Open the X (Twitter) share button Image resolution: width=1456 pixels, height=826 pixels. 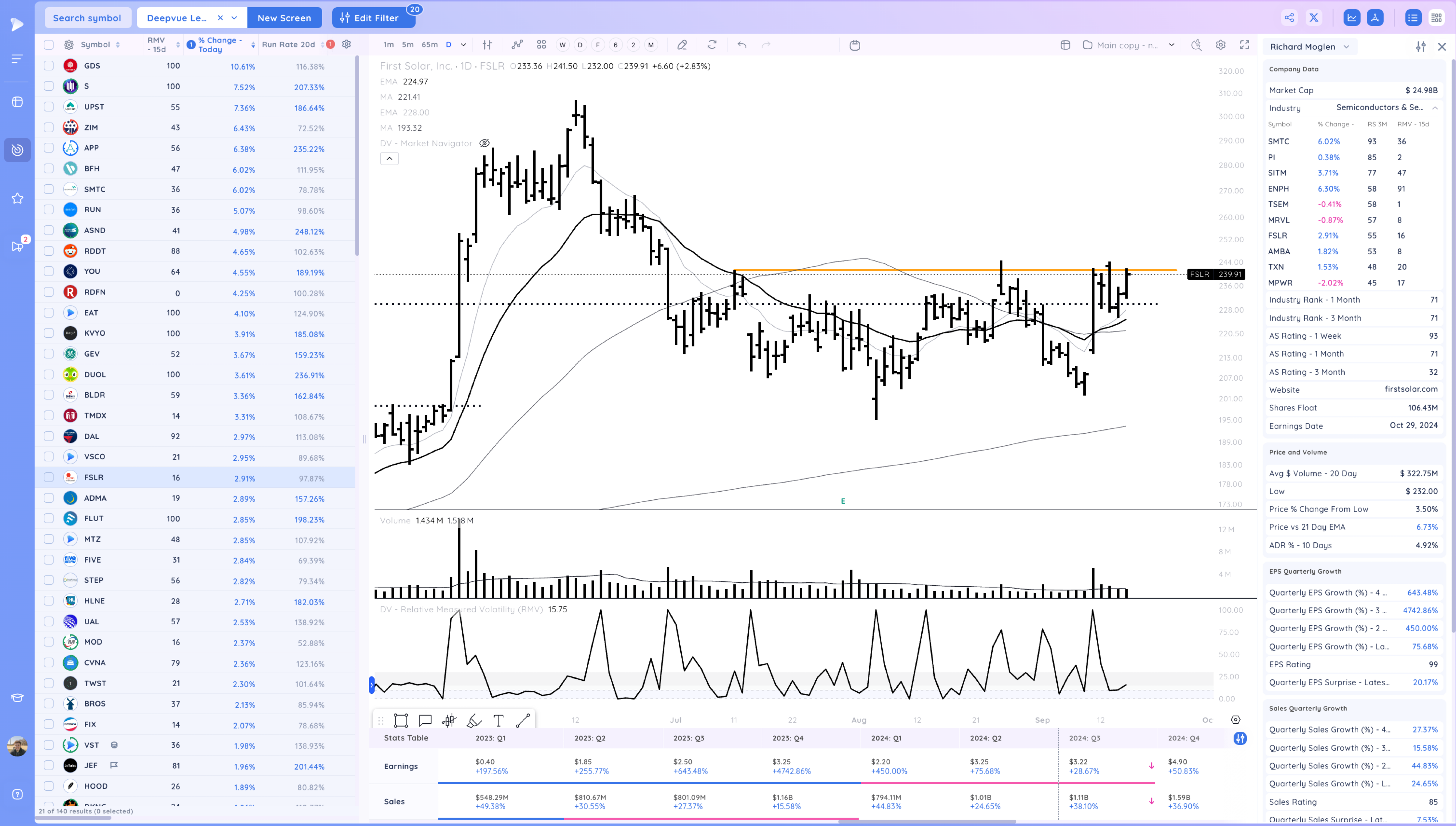tap(1313, 17)
